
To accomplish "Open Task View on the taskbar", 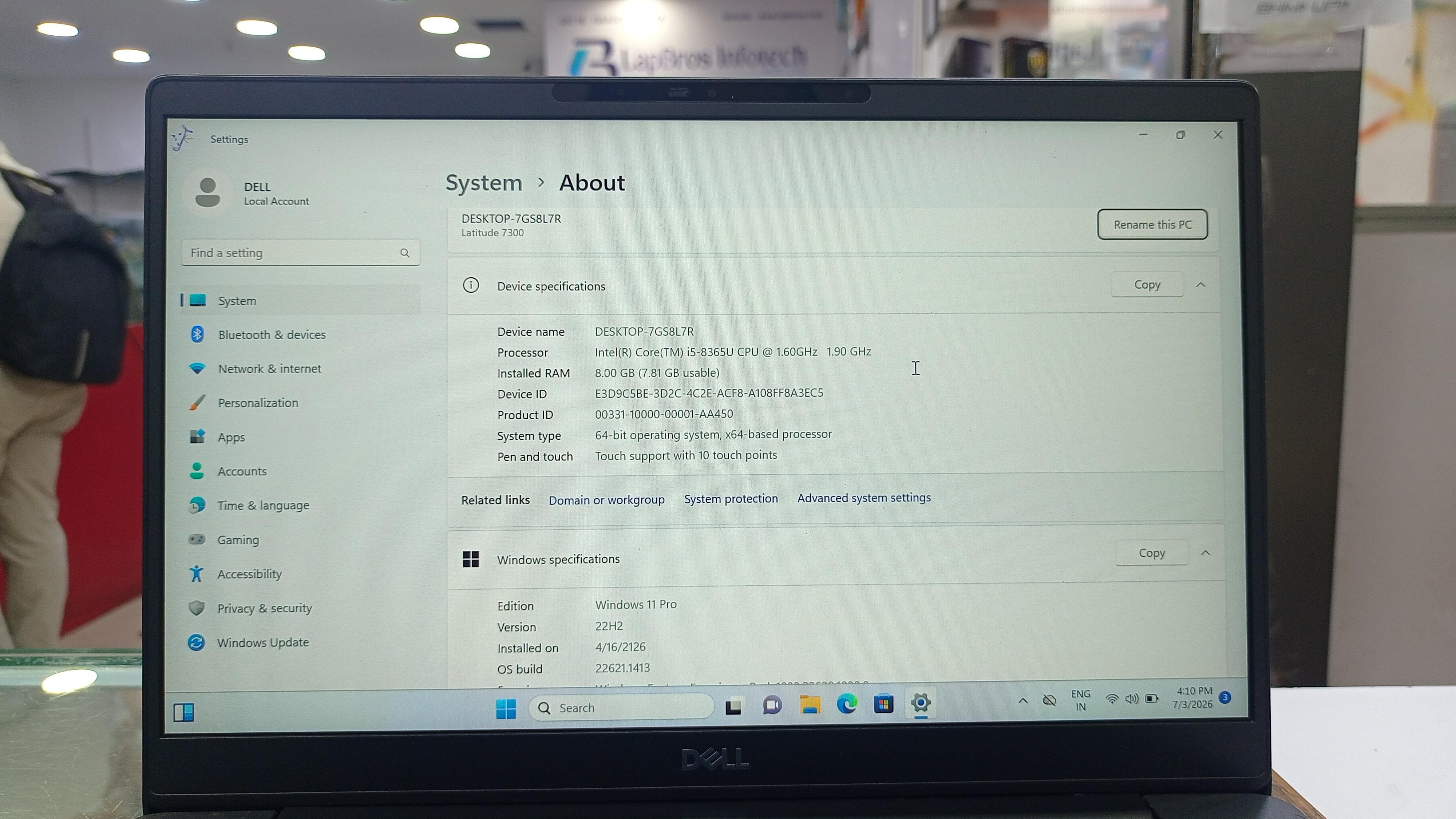I will coord(733,707).
